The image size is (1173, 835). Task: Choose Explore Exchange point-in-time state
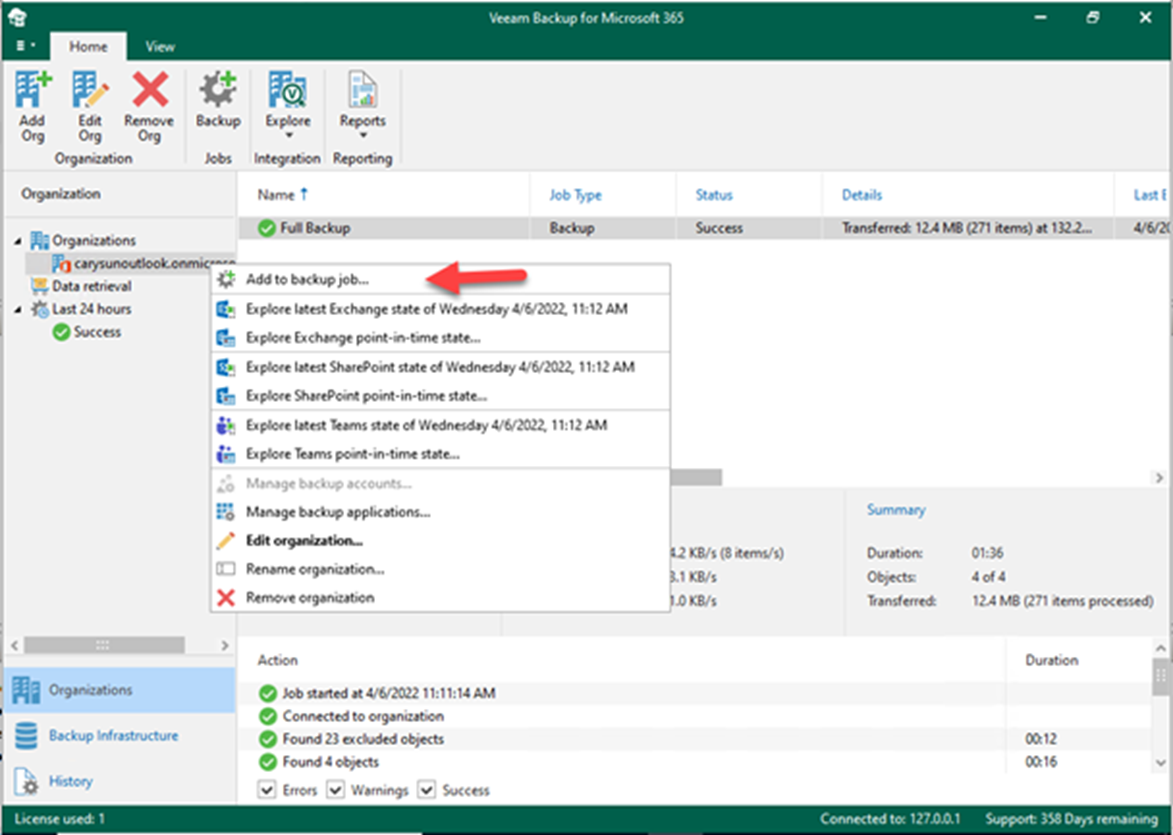440,338
